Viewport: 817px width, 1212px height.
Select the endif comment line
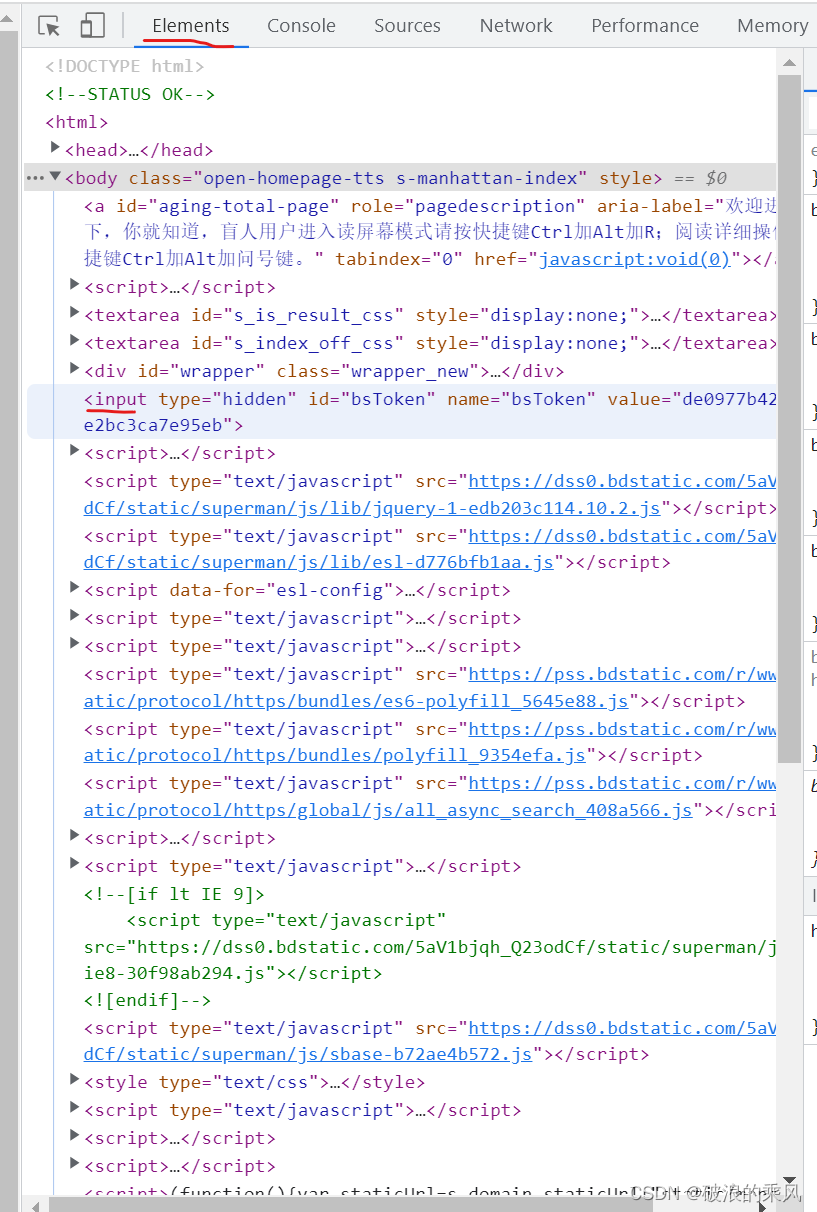point(147,1000)
